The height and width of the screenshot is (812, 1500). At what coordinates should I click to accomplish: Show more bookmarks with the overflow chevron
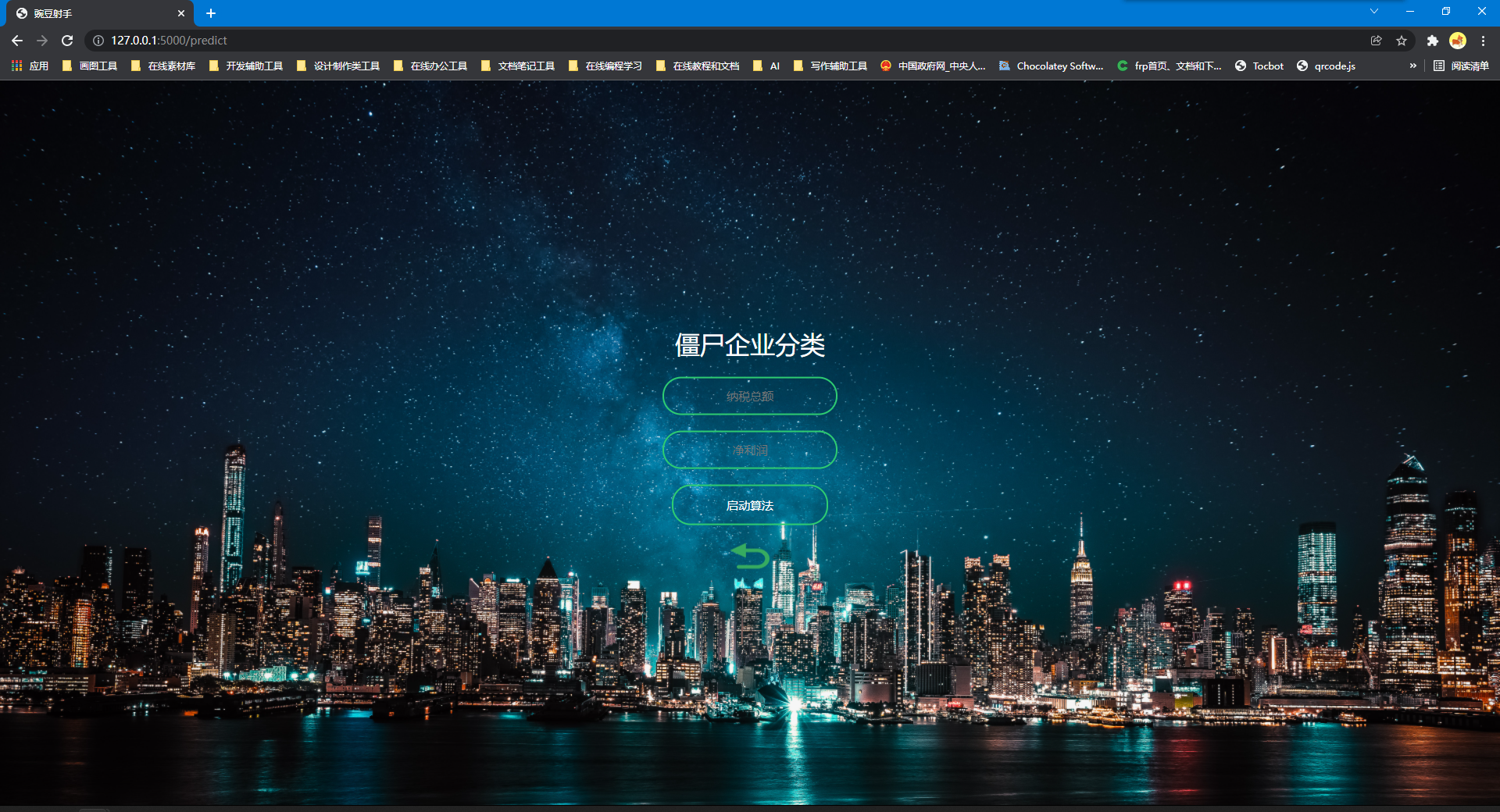(x=1412, y=66)
